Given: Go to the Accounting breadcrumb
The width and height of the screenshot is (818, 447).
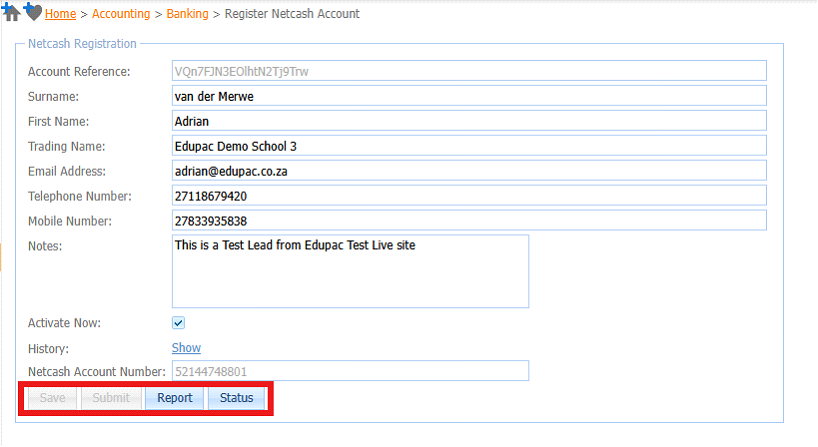Looking at the screenshot, I should 121,14.
